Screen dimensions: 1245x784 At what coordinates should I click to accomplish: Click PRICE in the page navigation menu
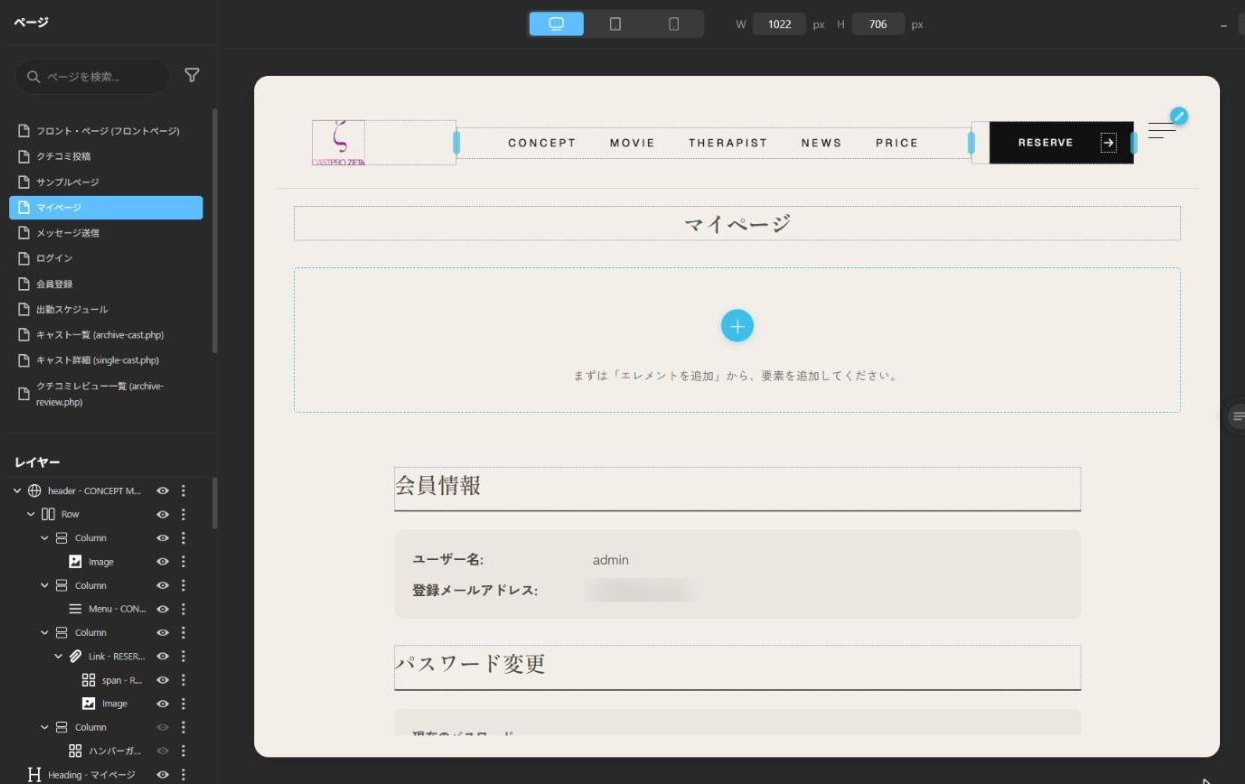coord(897,143)
